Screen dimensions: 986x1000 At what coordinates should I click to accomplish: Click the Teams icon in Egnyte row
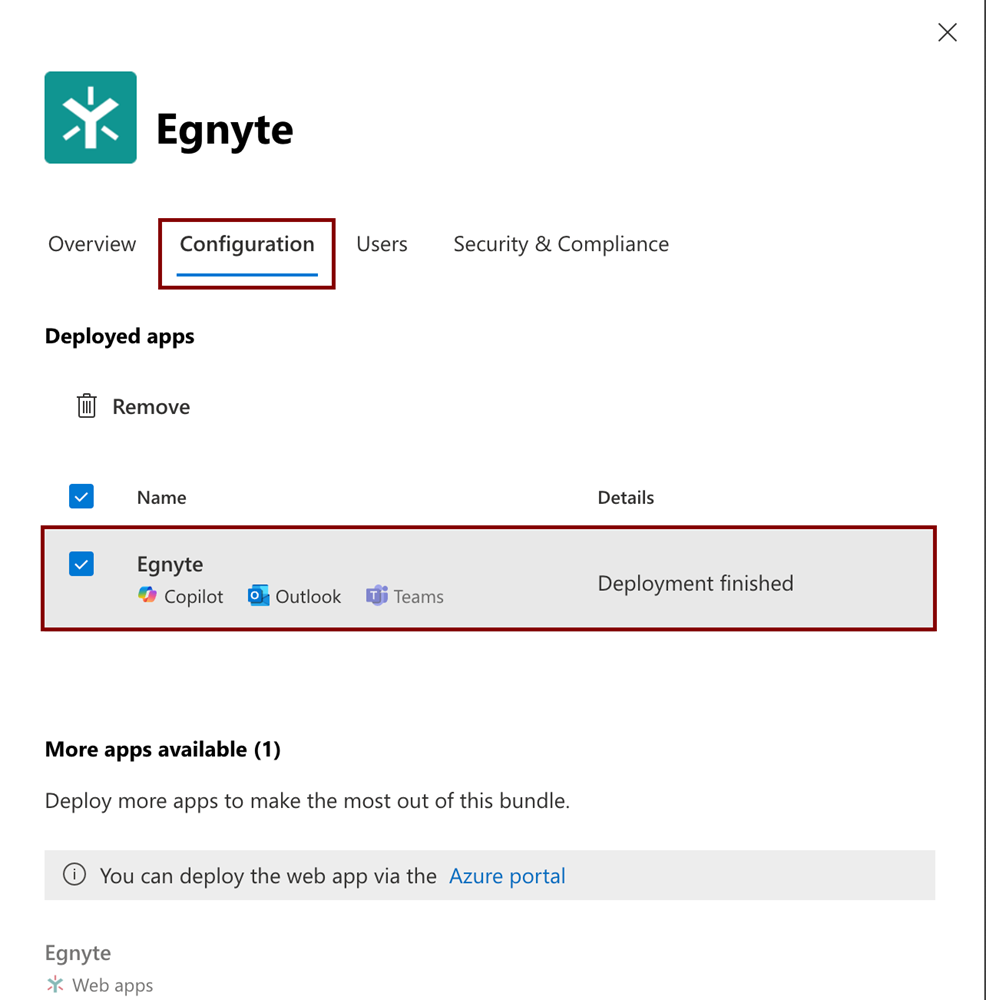point(377,596)
